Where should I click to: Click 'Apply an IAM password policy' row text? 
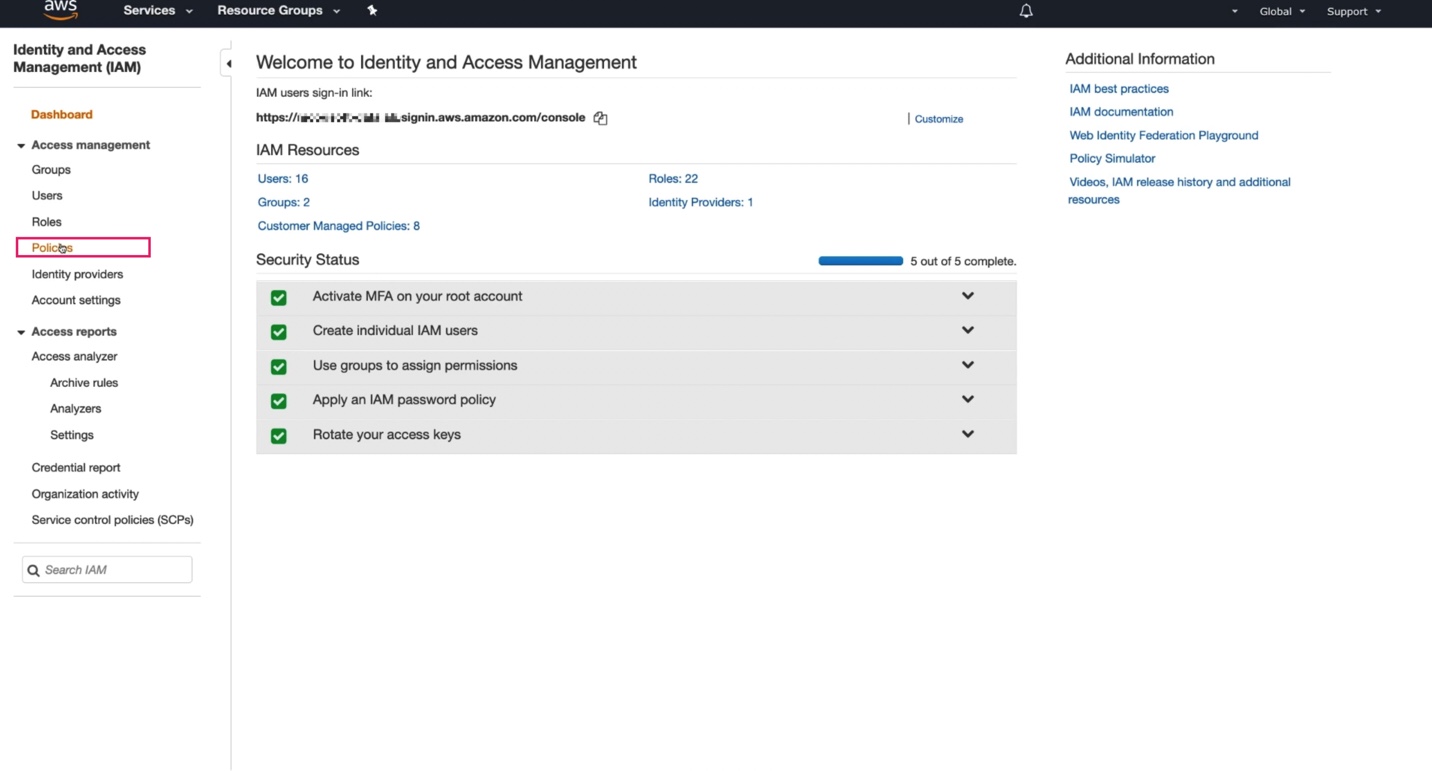point(404,399)
